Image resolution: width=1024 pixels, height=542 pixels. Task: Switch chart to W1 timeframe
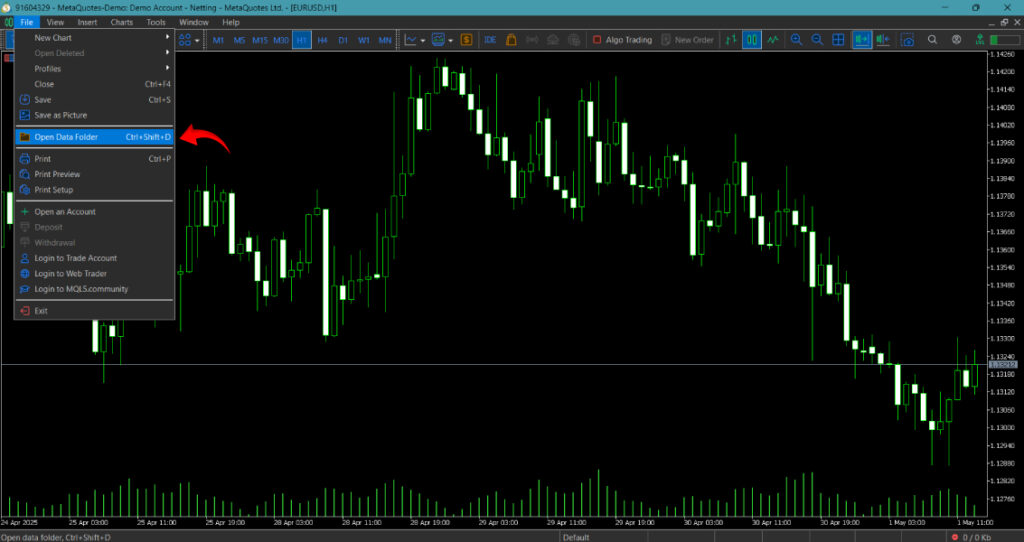(x=364, y=40)
